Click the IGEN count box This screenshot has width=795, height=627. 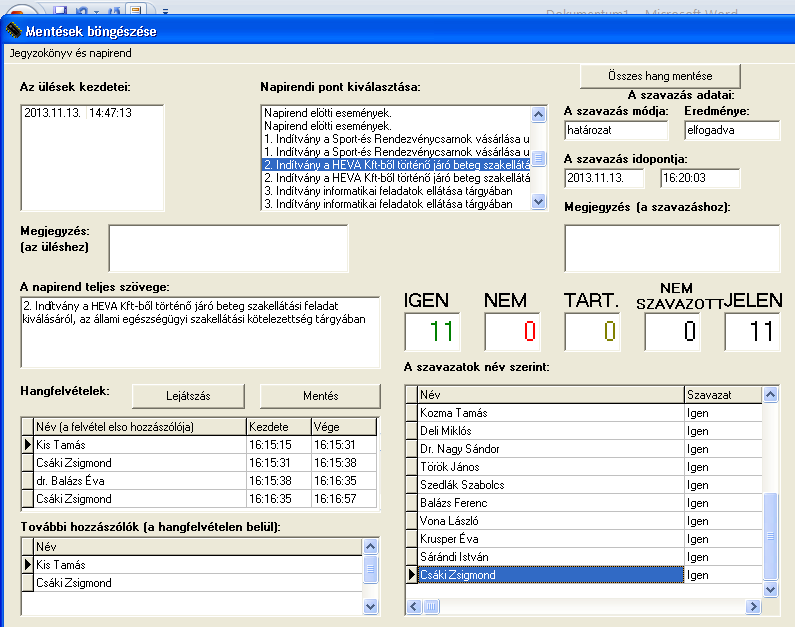[432, 331]
